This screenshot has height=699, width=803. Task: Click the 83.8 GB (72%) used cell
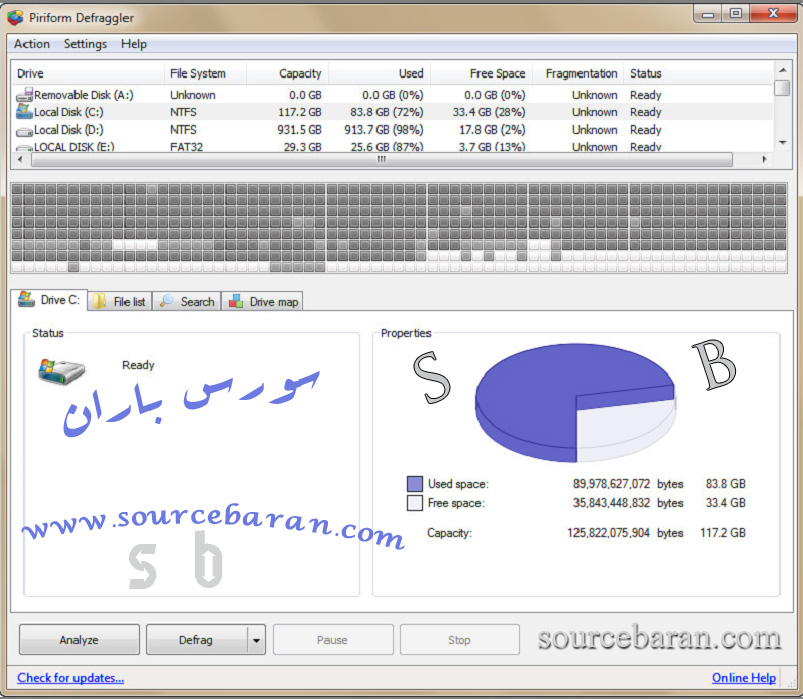point(387,112)
